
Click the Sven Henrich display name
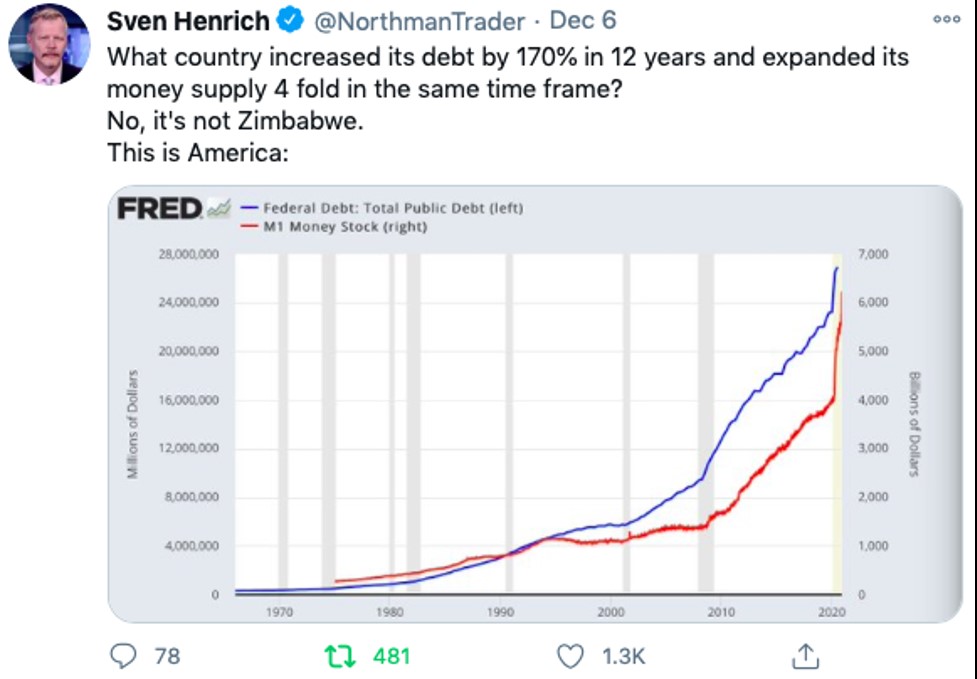point(188,21)
